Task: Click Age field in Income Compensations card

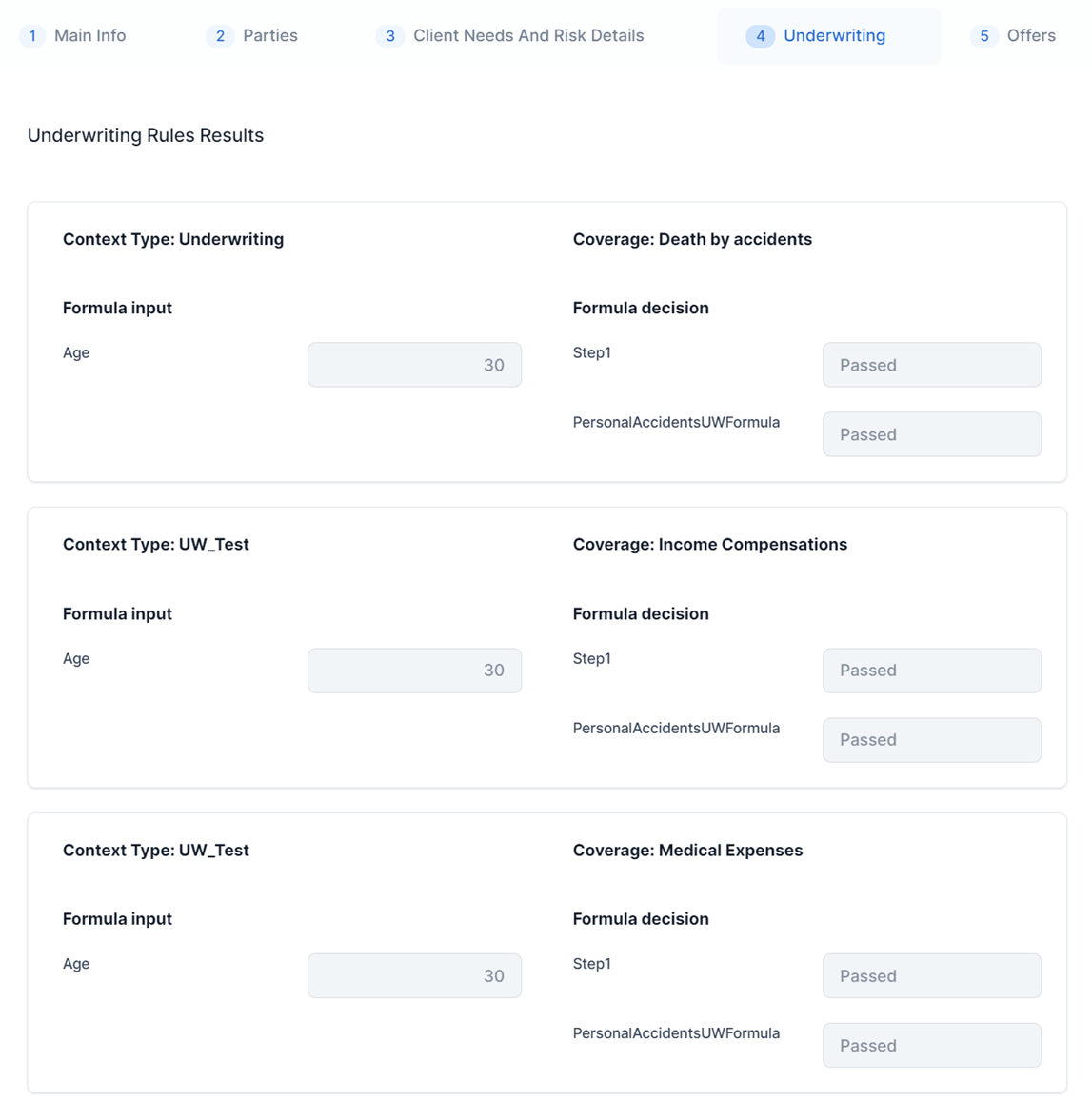Action: click(414, 671)
